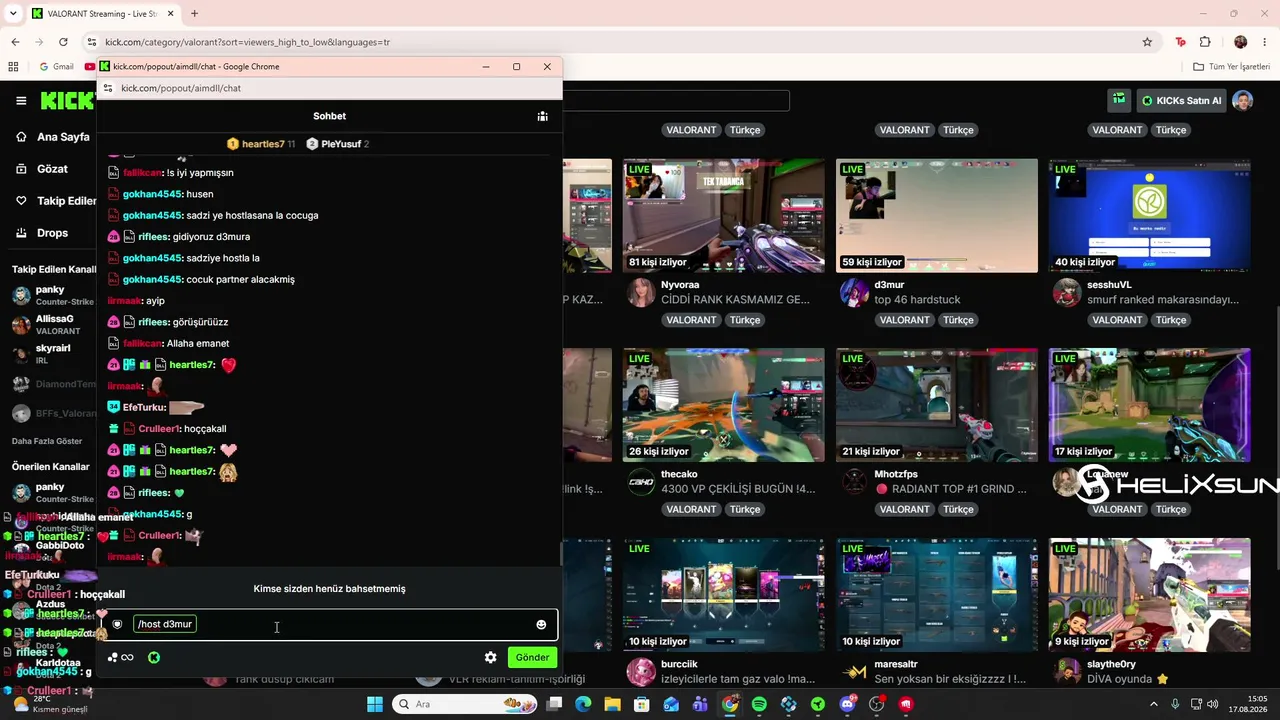Open the 40 kişi izliyor stream thumbnail
This screenshot has height=720, width=1280.
[x=1150, y=215]
